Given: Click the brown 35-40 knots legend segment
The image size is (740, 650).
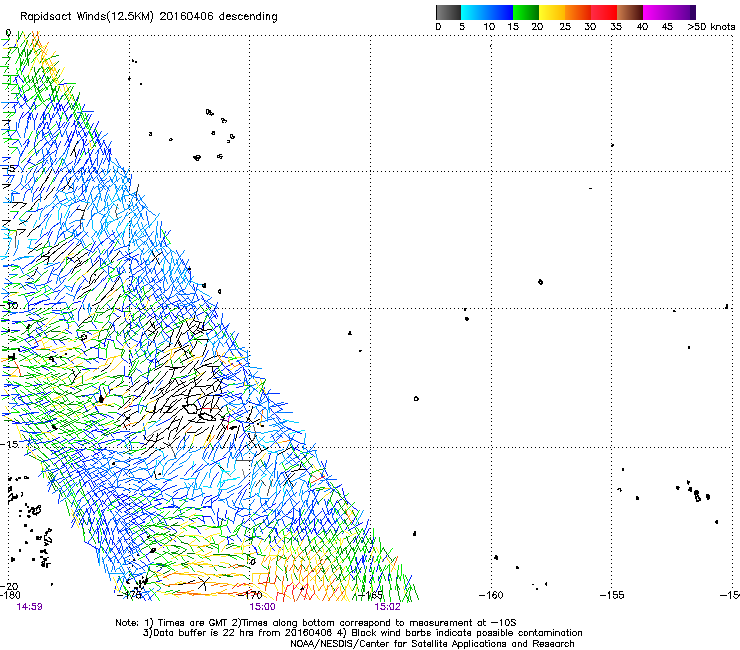Looking at the screenshot, I should point(630,12).
